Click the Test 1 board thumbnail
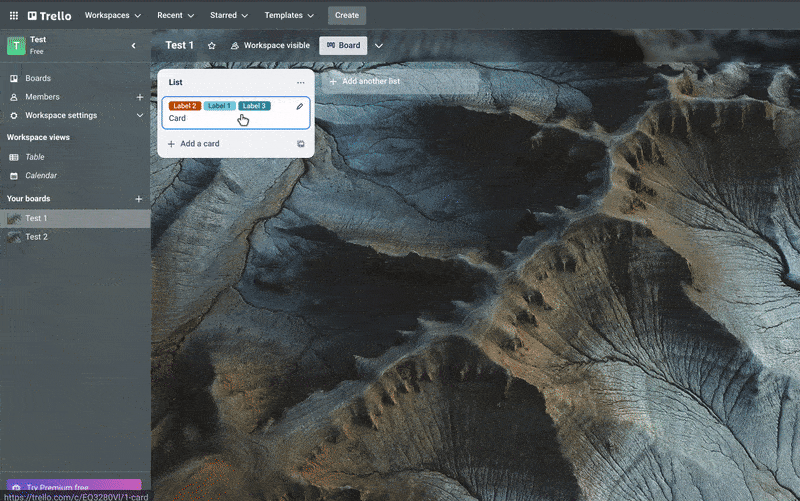 point(14,218)
